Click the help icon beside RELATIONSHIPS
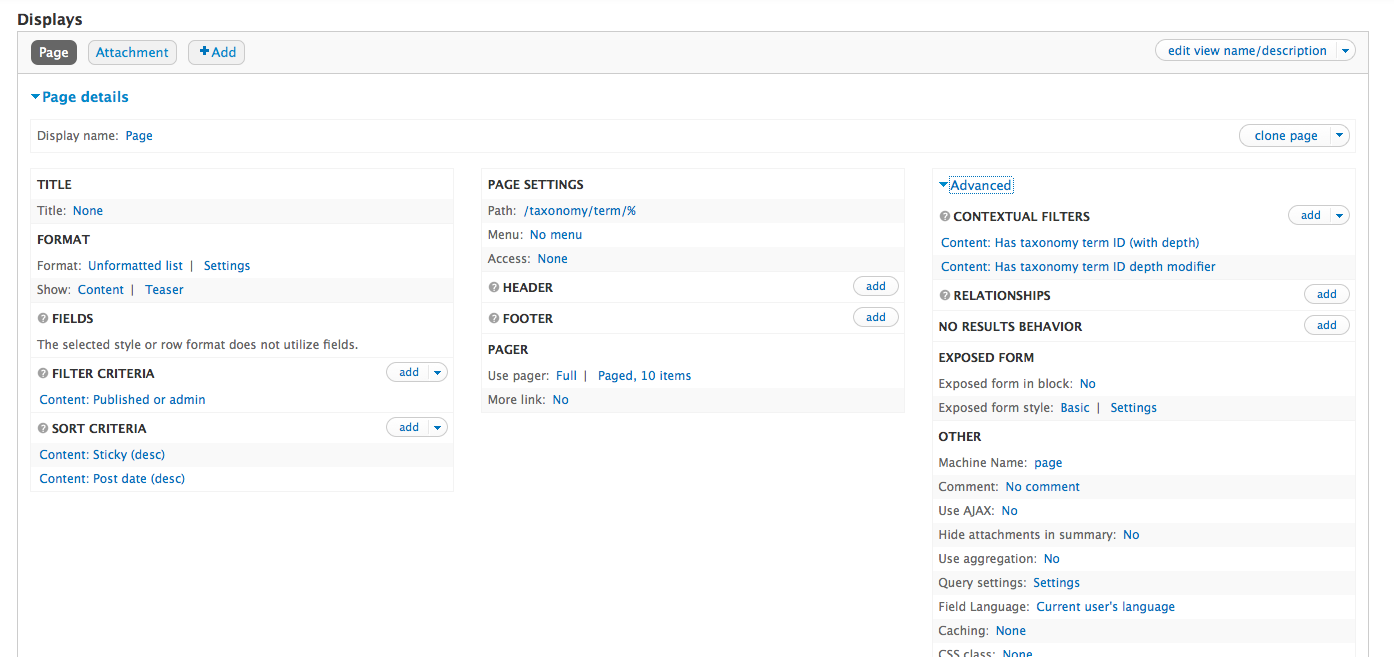The image size is (1394, 657). pos(944,296)
